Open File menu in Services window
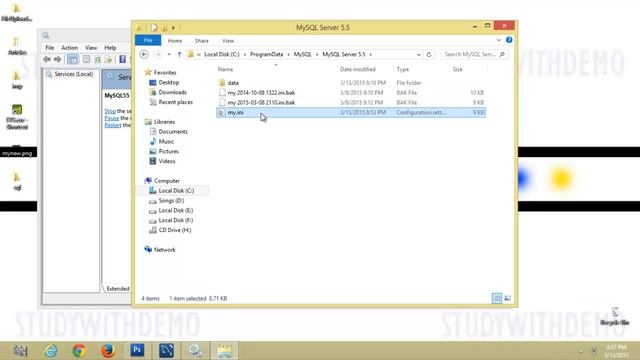This screenshot has height=360, width=640. click(49, 48)
